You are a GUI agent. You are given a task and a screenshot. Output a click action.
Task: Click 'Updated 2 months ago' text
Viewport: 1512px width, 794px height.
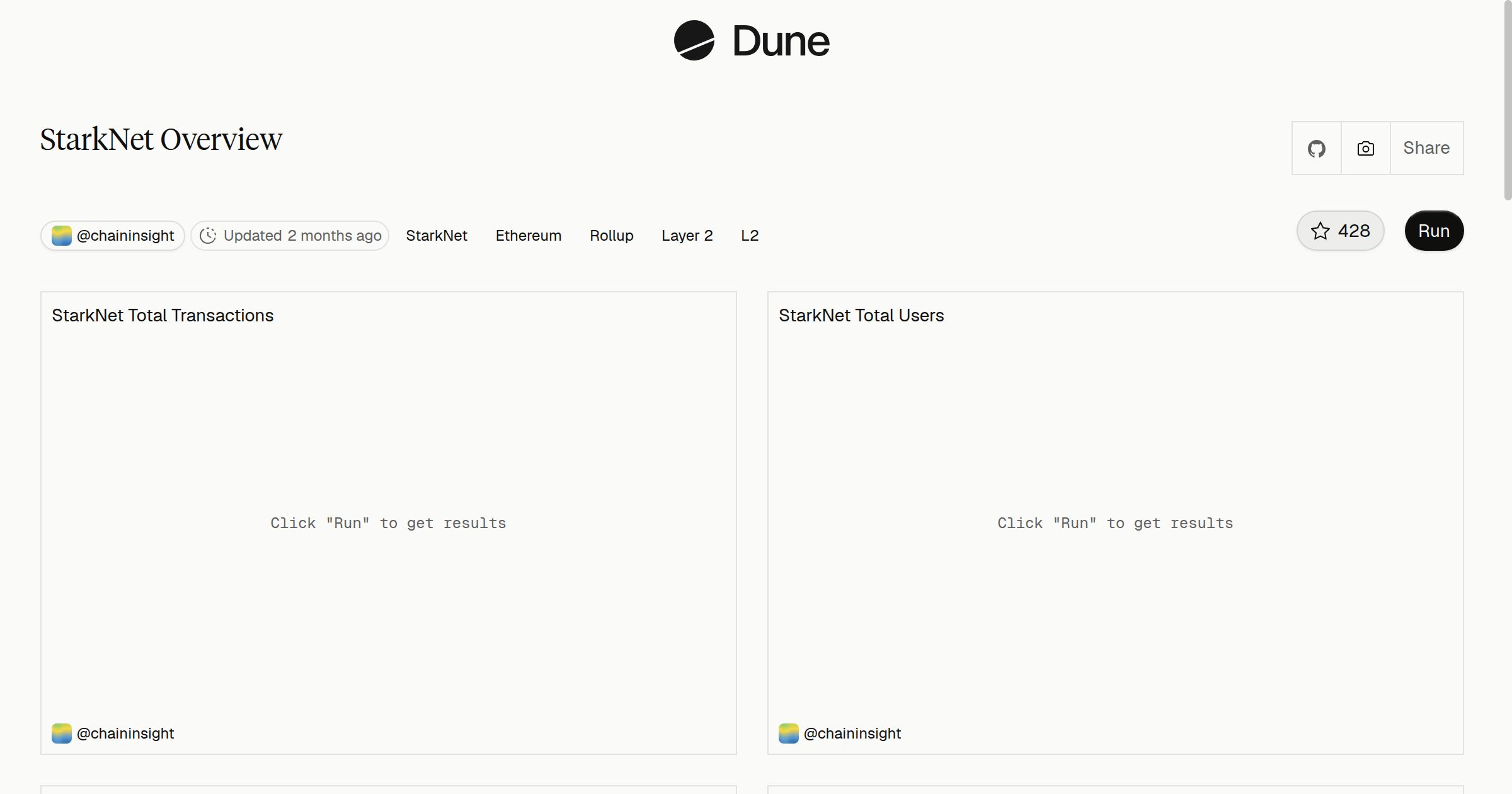[302, 236]
